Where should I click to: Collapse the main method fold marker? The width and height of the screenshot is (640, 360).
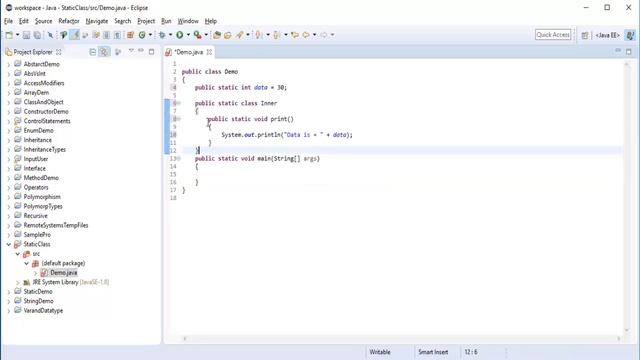[178, 158]
